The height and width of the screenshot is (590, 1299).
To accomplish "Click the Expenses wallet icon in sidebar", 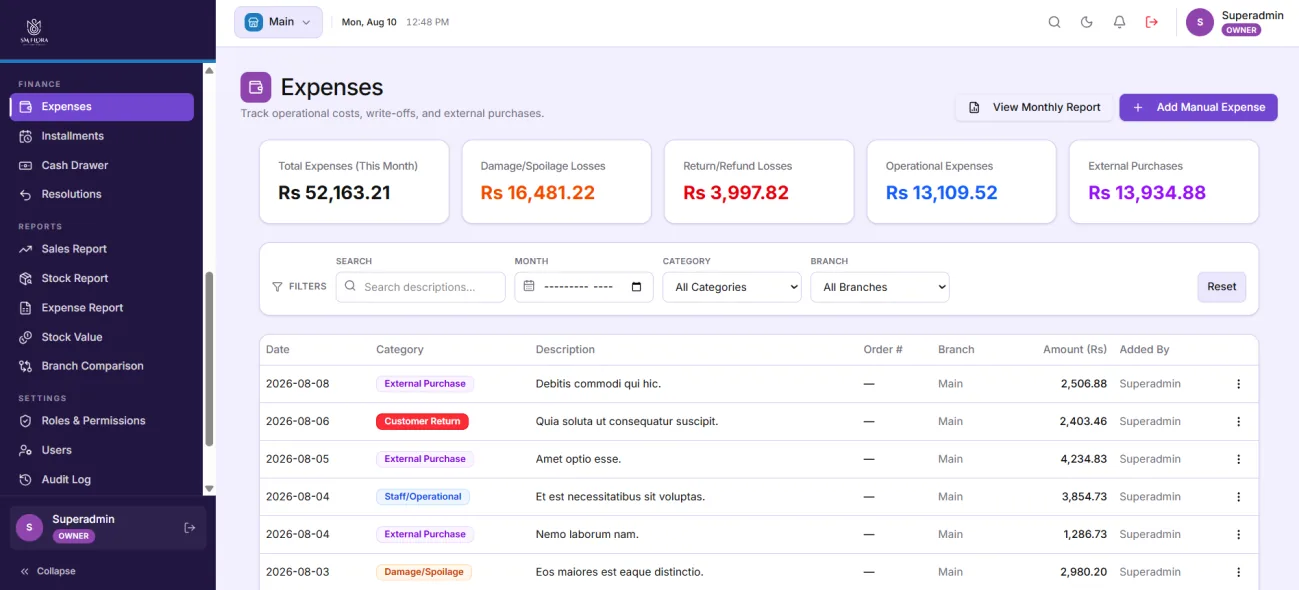I will (25, 107).
